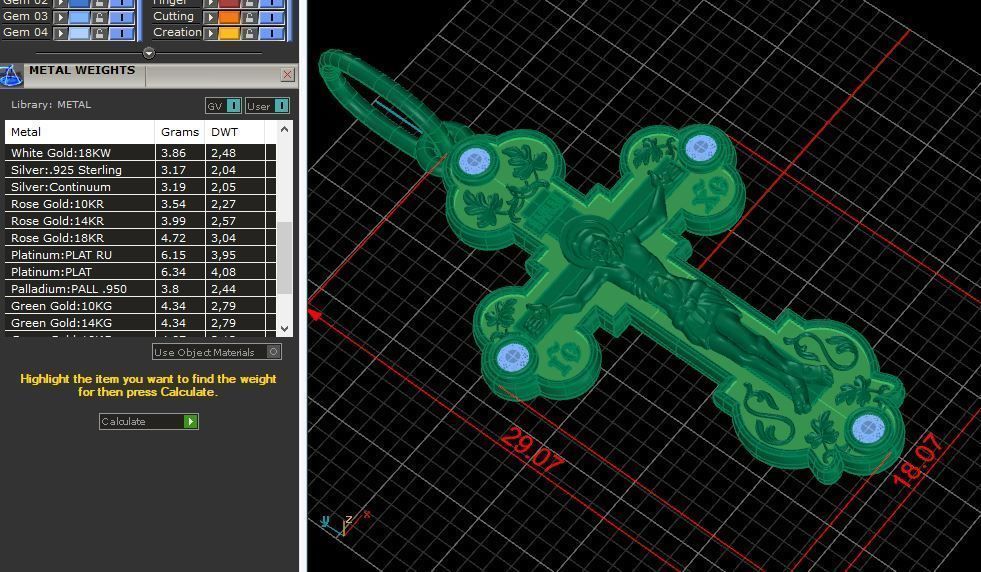
Task: Expand the layers panel with the round down arrow
Action: pos(148,53)
